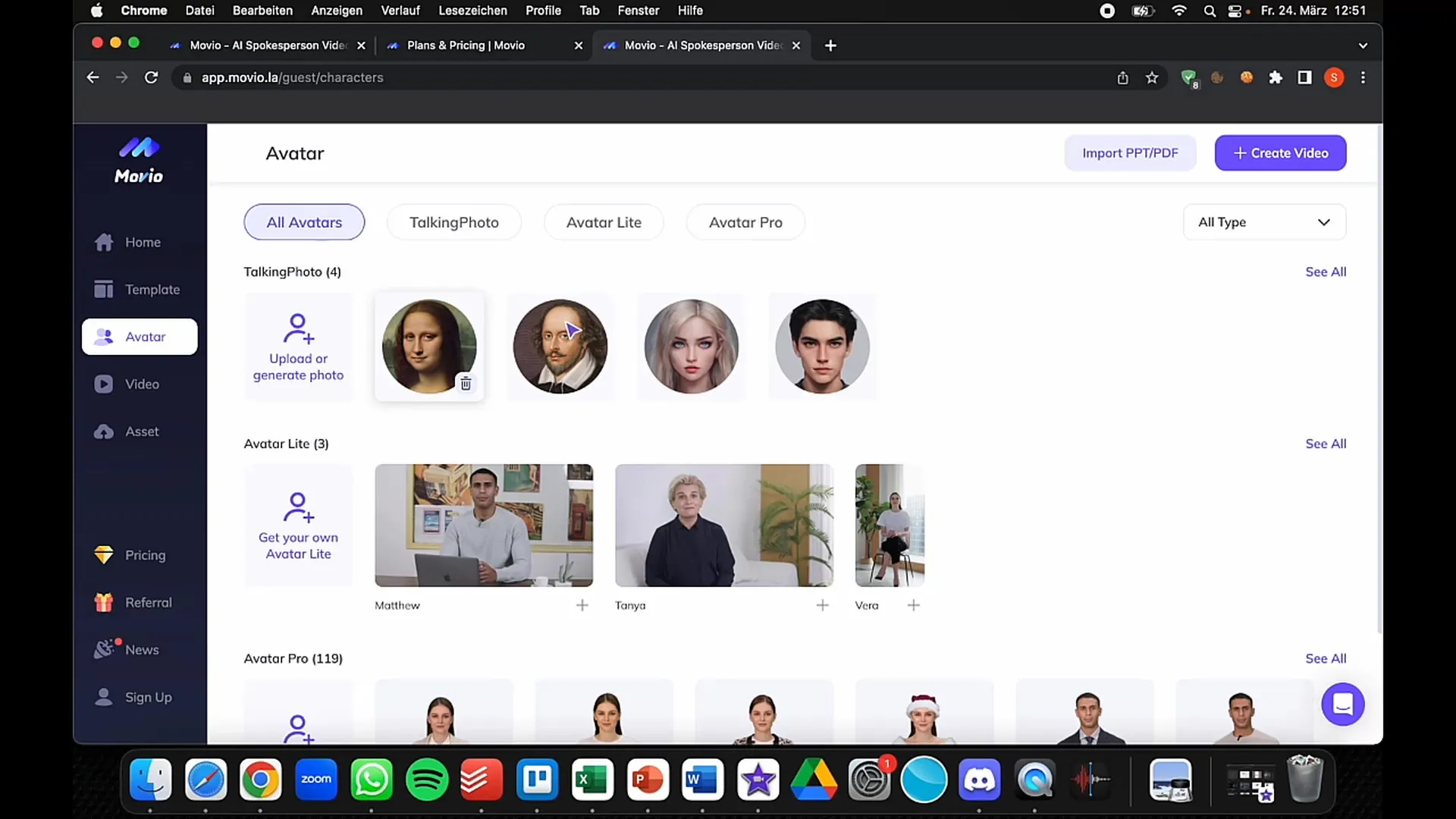Add Matthew Avatar Lite to project
Viewport: 1456px width, 819px height.
582,604
